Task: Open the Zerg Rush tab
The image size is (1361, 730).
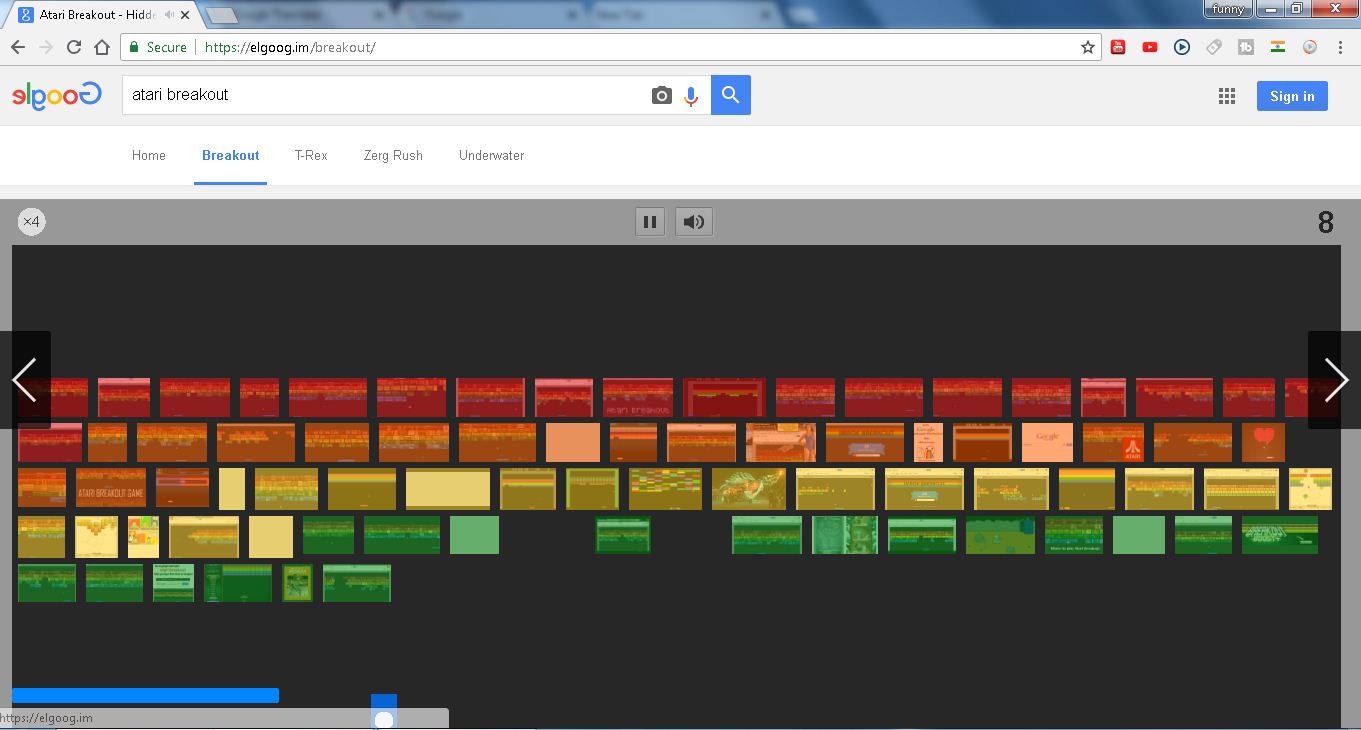Action: click(393, 155)
